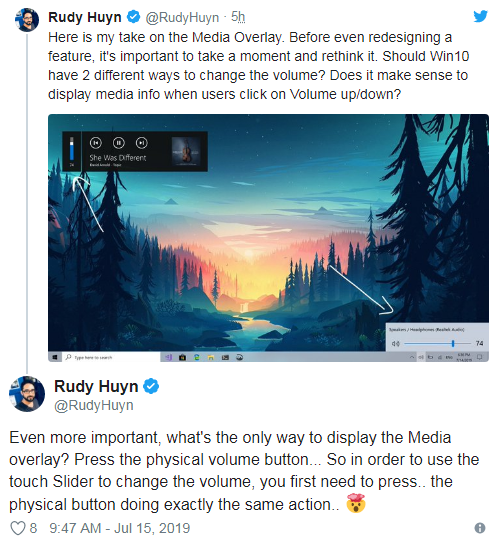
Task: Open the Action Center notification icon
Action: tap(479, 357)
